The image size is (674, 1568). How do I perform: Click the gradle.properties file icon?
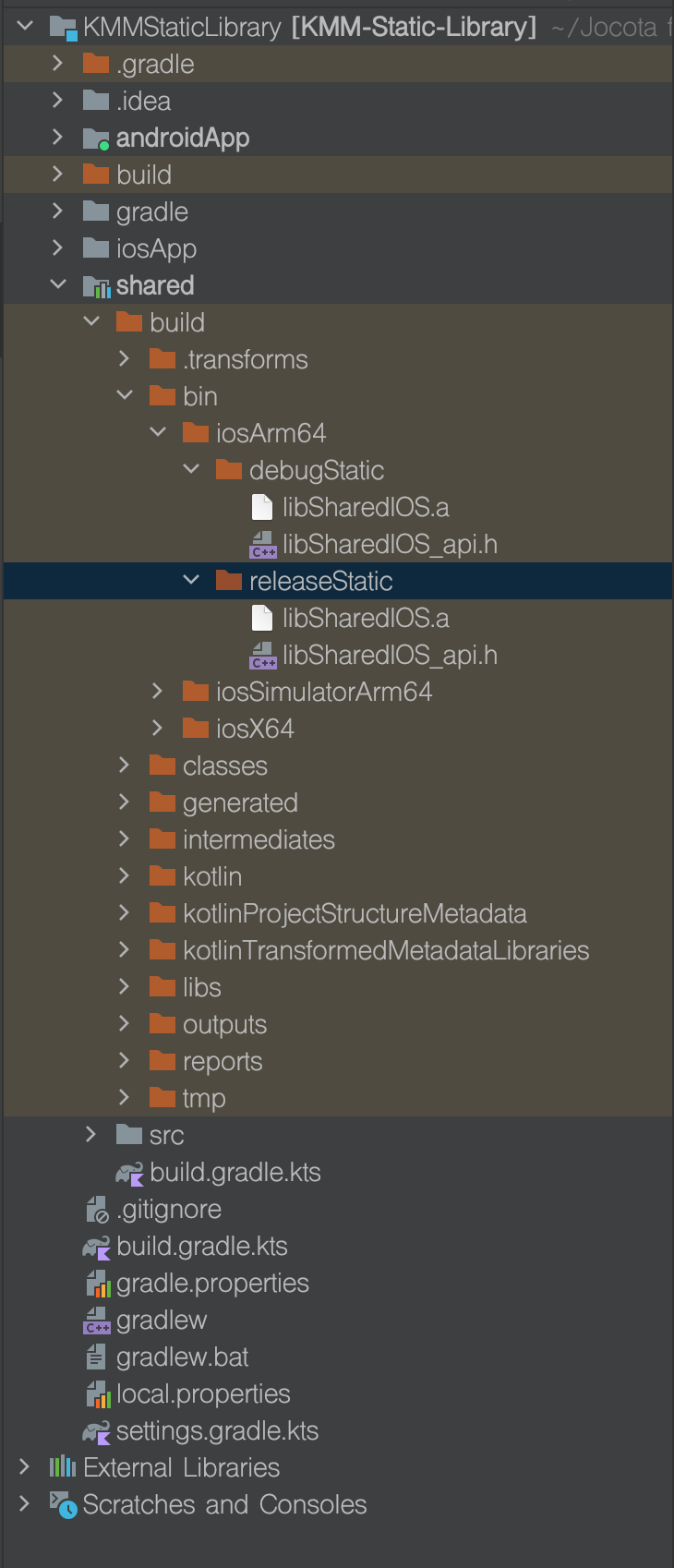point(96,1283)
